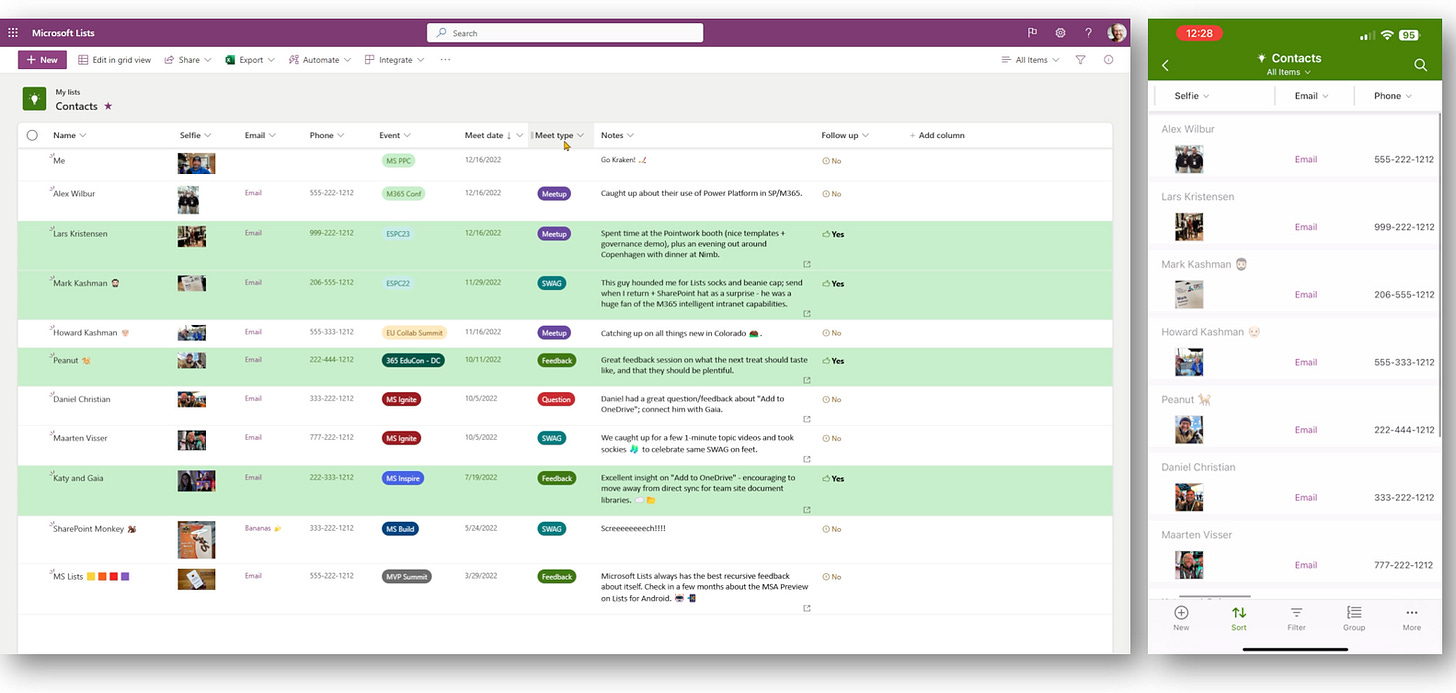
Task: Click the My lists breadcrumb
Action: 67,92
